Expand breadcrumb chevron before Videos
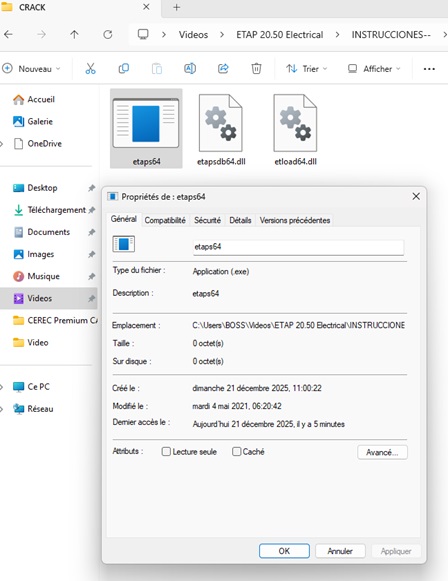Image resolution: width=448 pixels, height=581 pixels. [x=163, y=34]
